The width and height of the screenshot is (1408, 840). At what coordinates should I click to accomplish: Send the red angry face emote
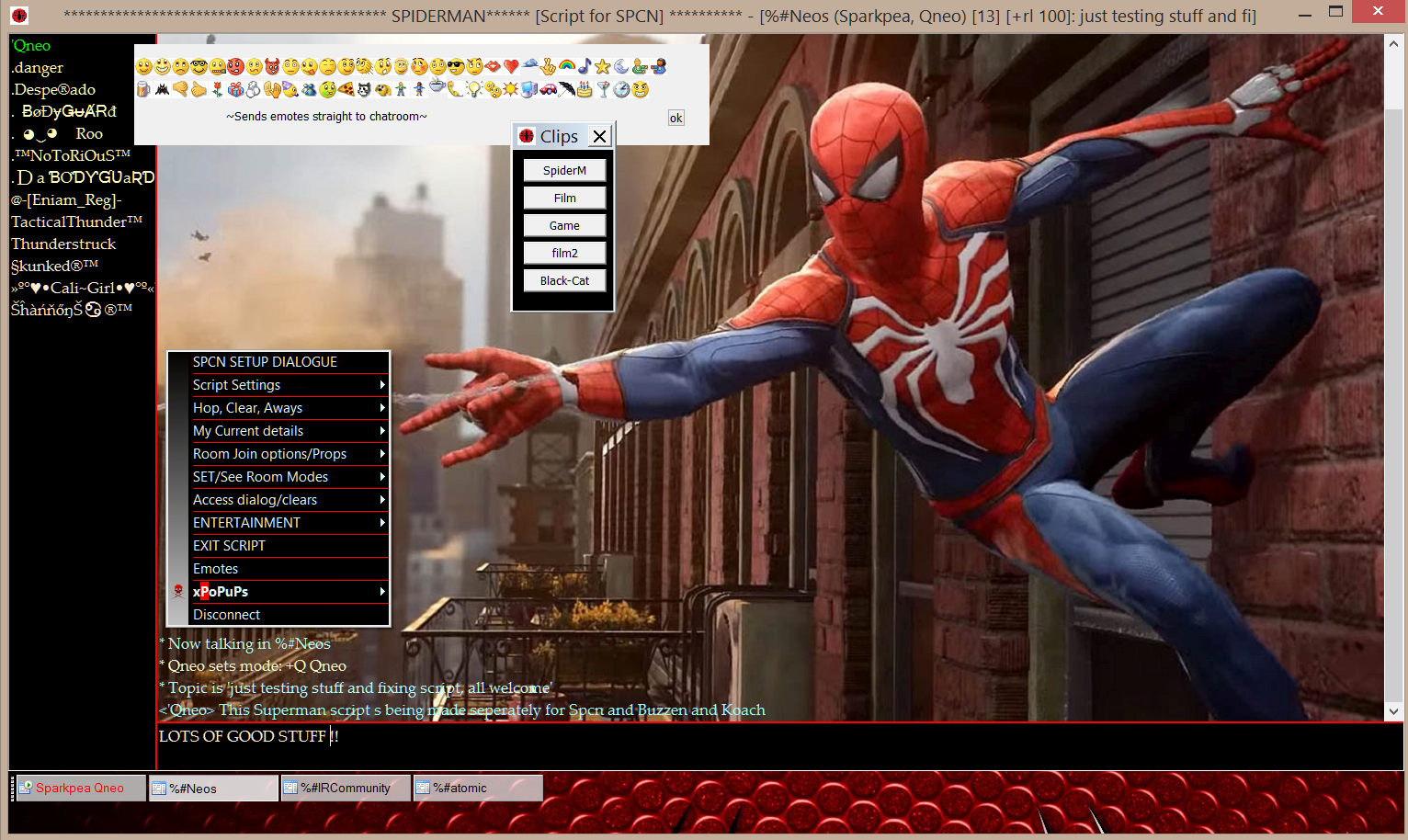pos(235,66)
